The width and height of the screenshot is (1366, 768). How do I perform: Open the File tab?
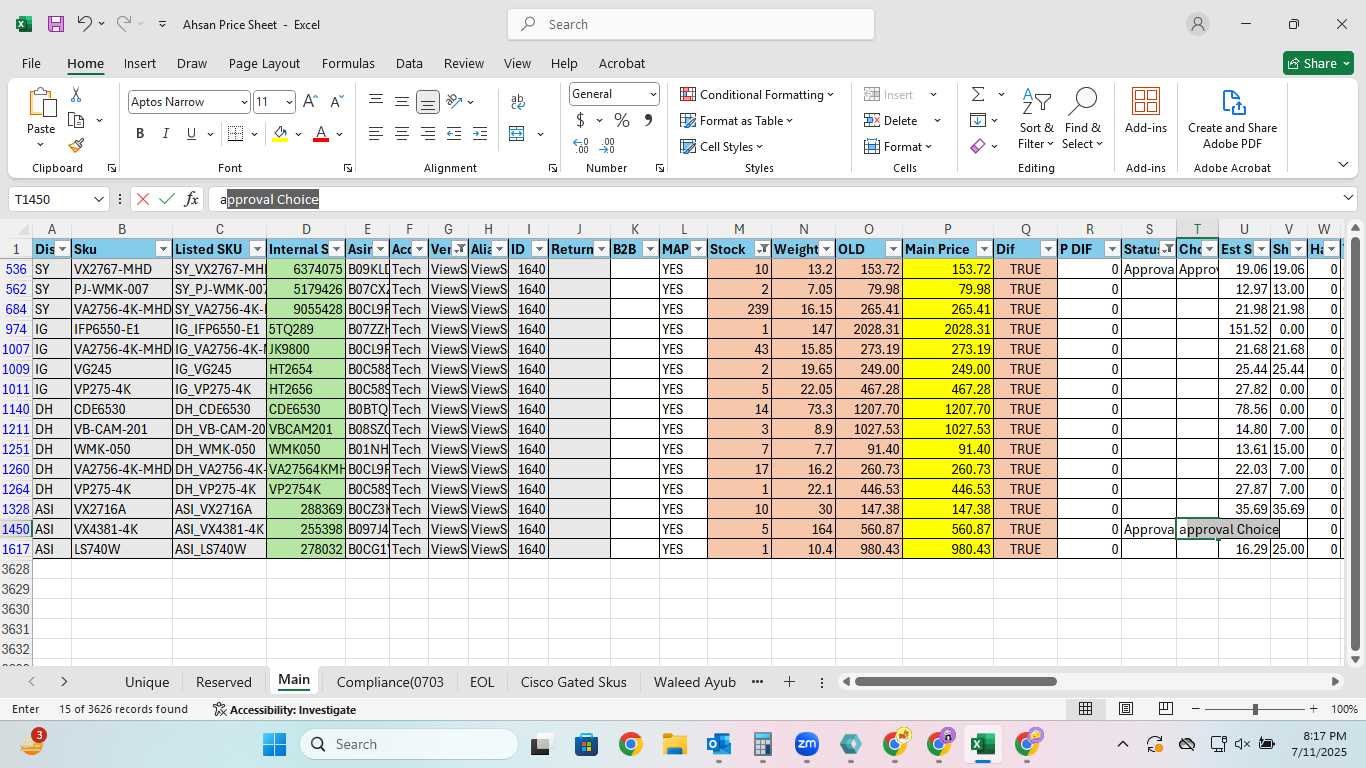[x=31, y=63]
